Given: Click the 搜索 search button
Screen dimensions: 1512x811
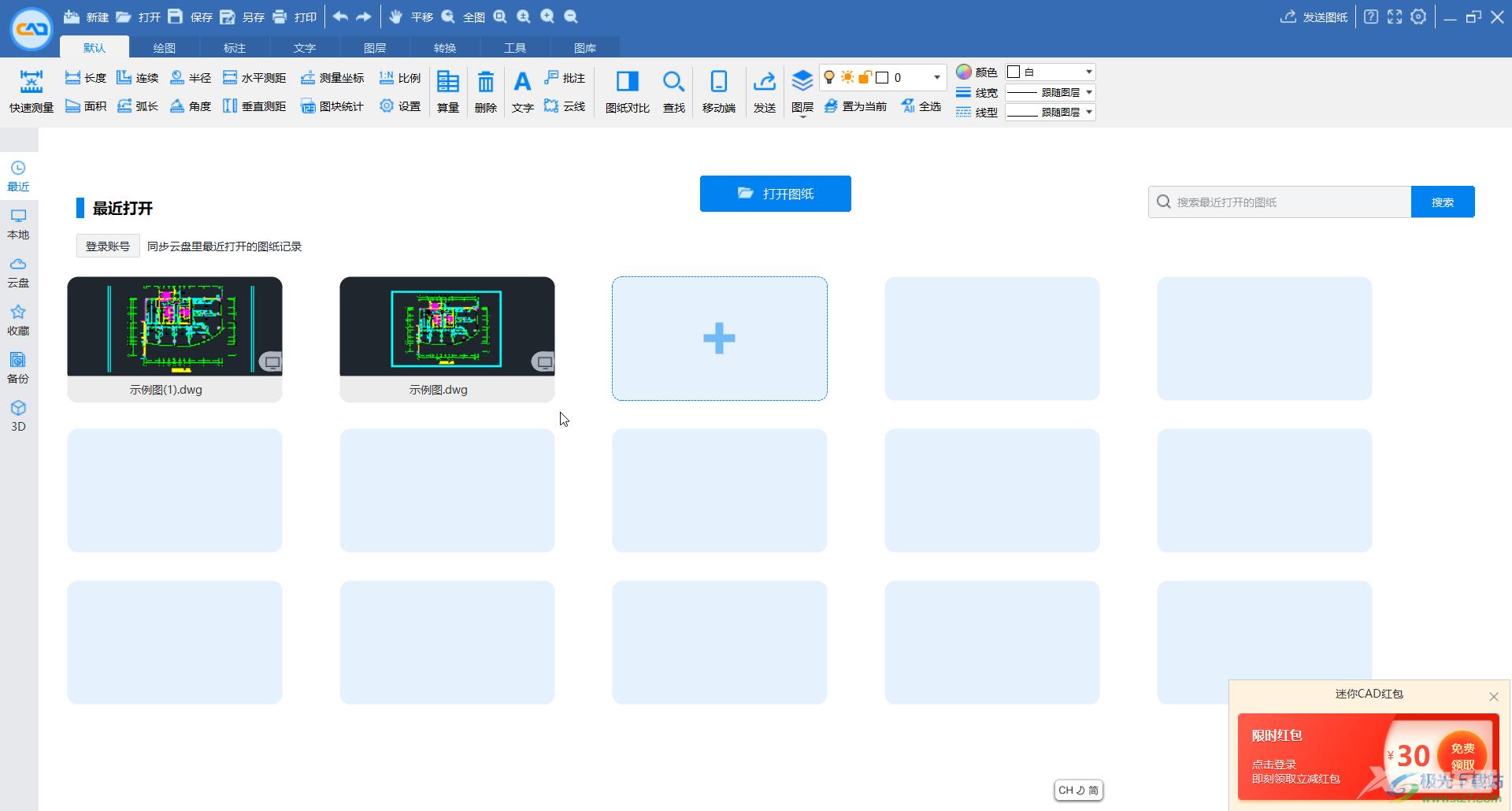Looking at the screenshot, I should click(x=1443, y=202).
